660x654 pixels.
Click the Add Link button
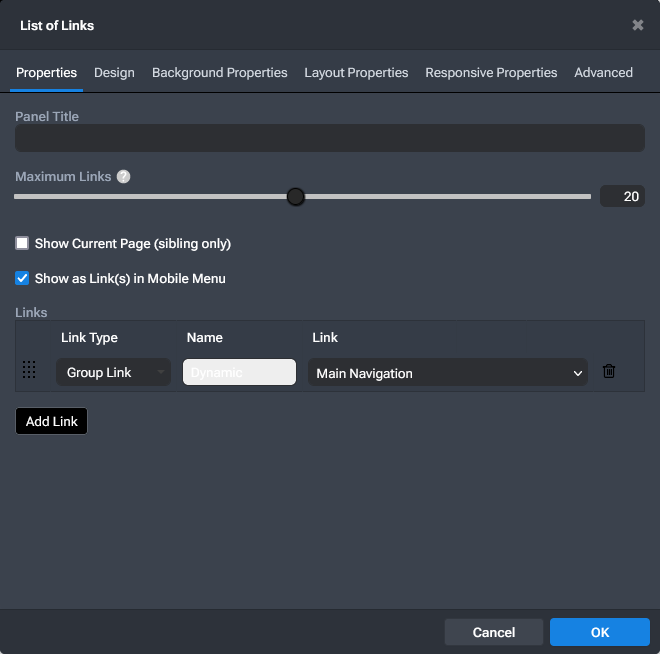tap(51, 421)
